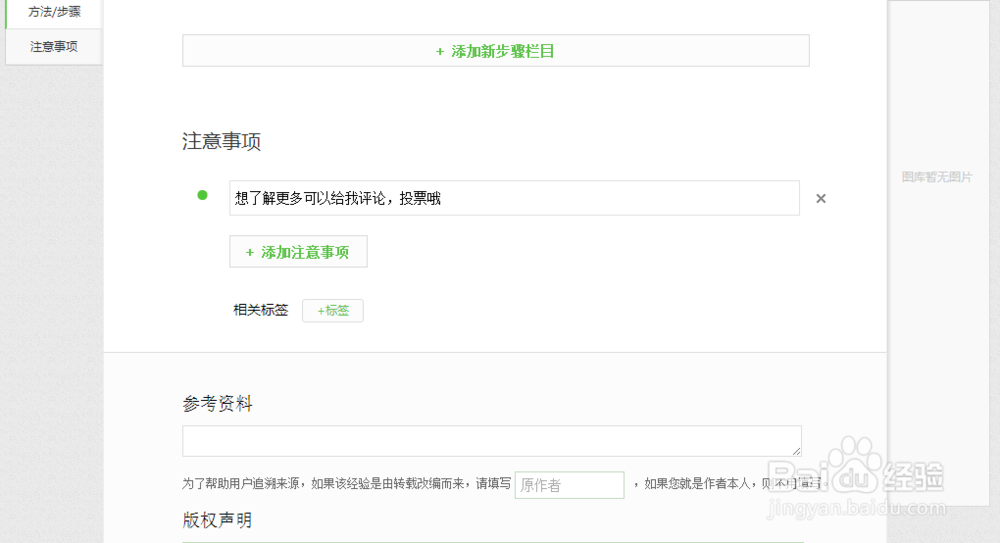Click the 注意事项 section heading
Image resolution: width=1000 pixels, height=543 pixels.
click(x=221, y=141)
